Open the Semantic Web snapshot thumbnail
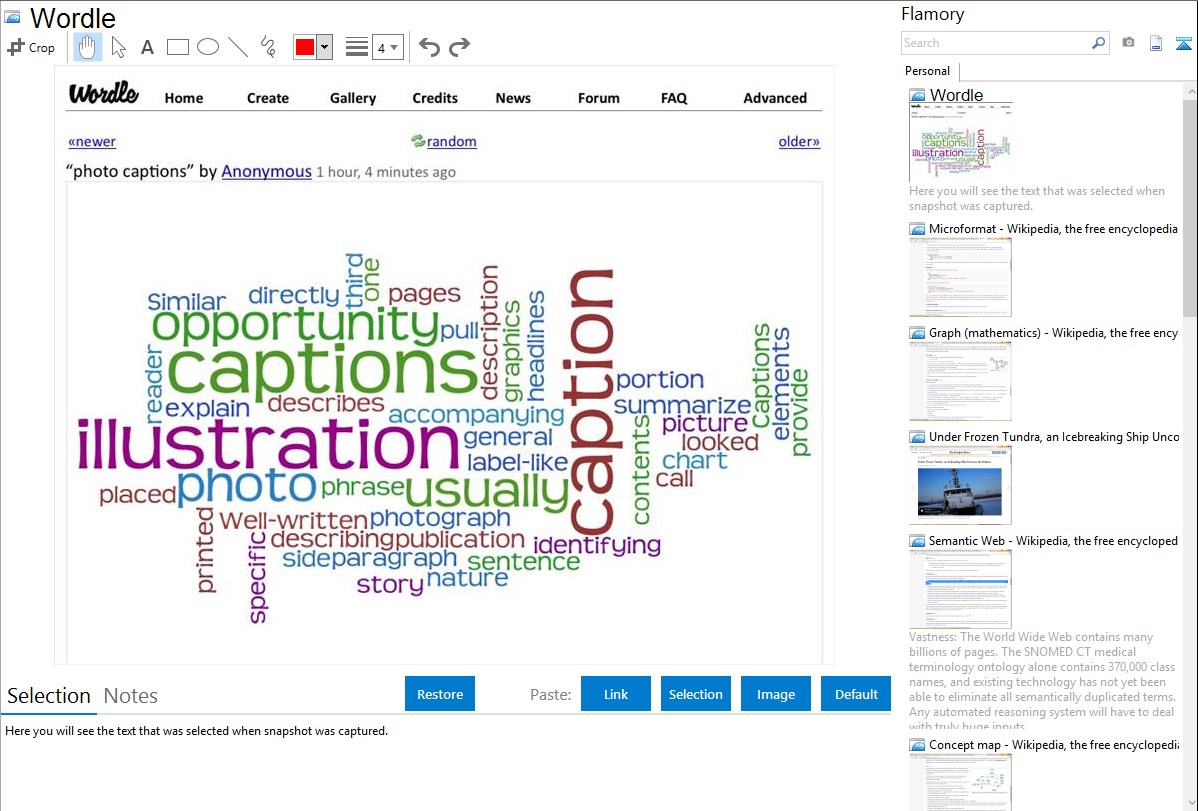Viewport: 1198px width, 811px height. [960, 589]
